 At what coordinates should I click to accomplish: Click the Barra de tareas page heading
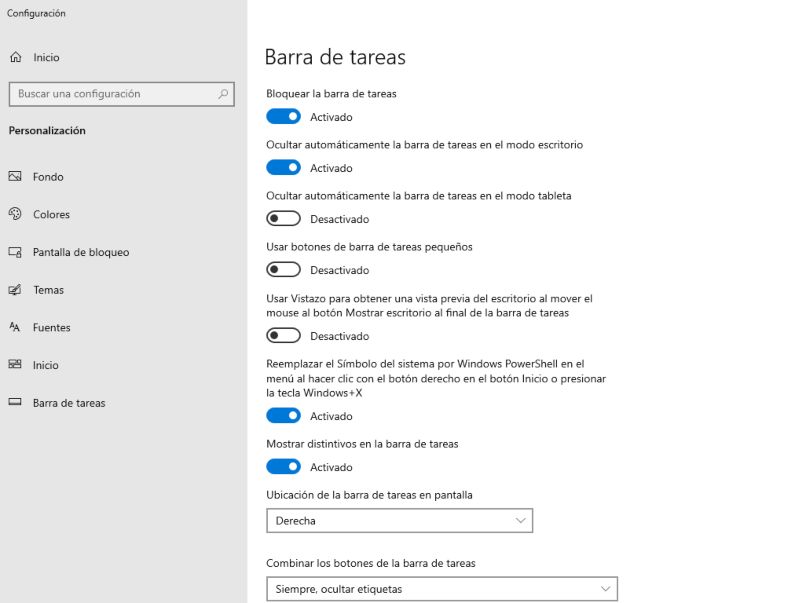click(334, 57)
